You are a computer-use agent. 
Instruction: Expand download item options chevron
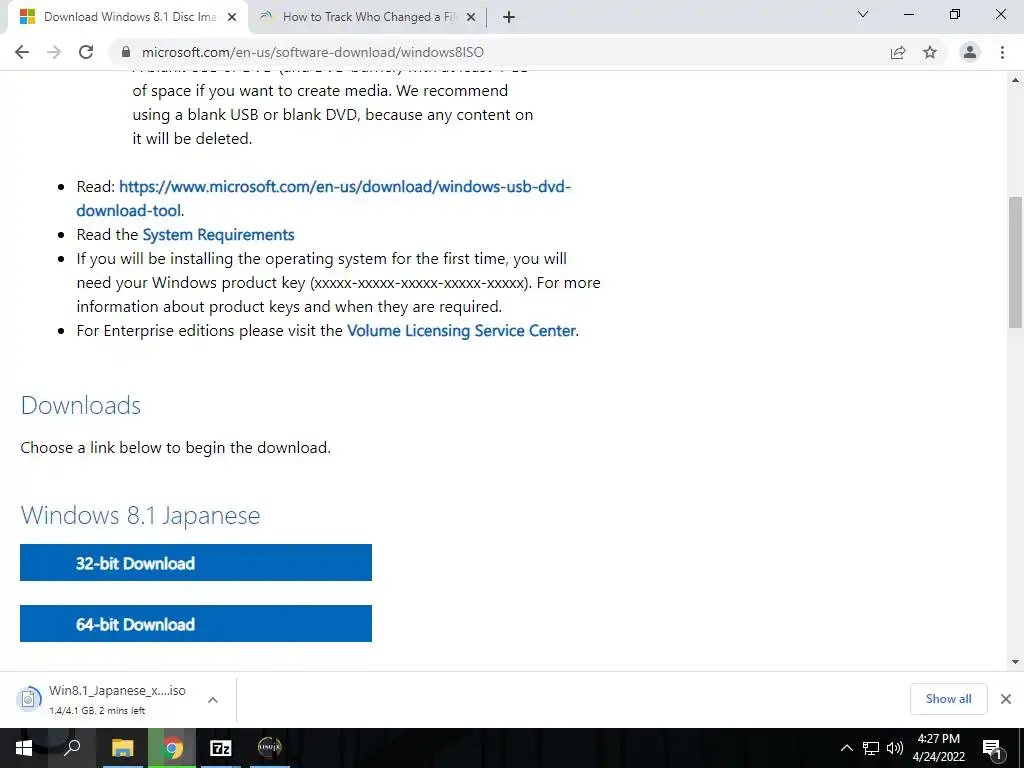tap(213, 700)
